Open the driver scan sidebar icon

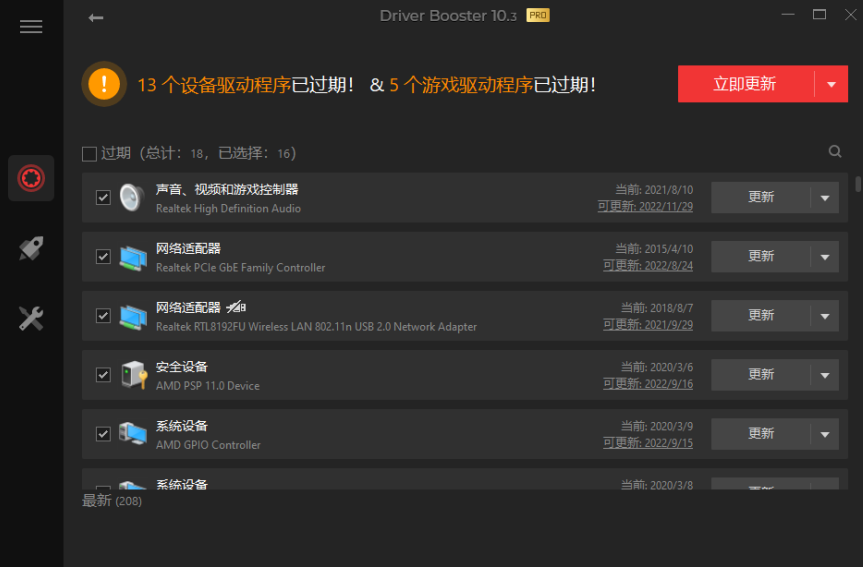pos(31,178)
